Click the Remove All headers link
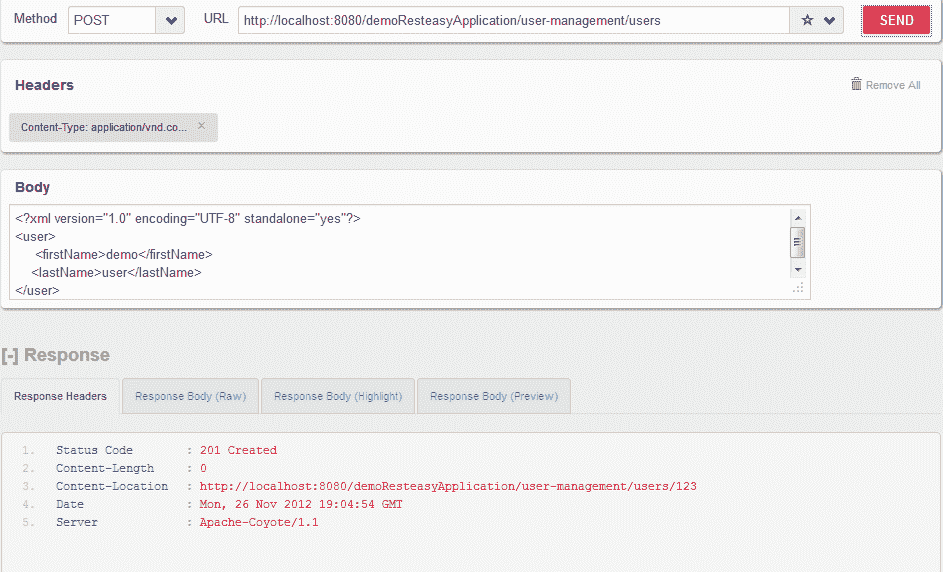Image resolution: width=943 pixels, height=572 pixels. point(892,85)
